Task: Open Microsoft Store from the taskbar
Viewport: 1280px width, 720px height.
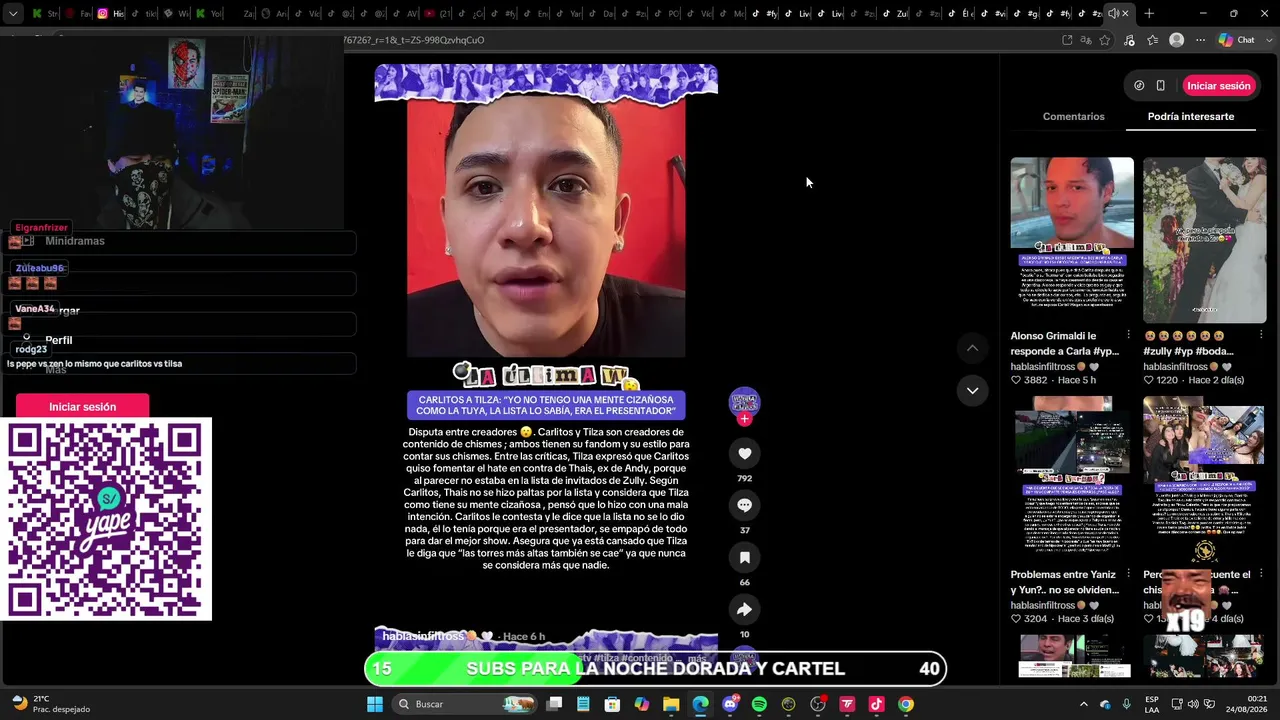Action: 612,704
